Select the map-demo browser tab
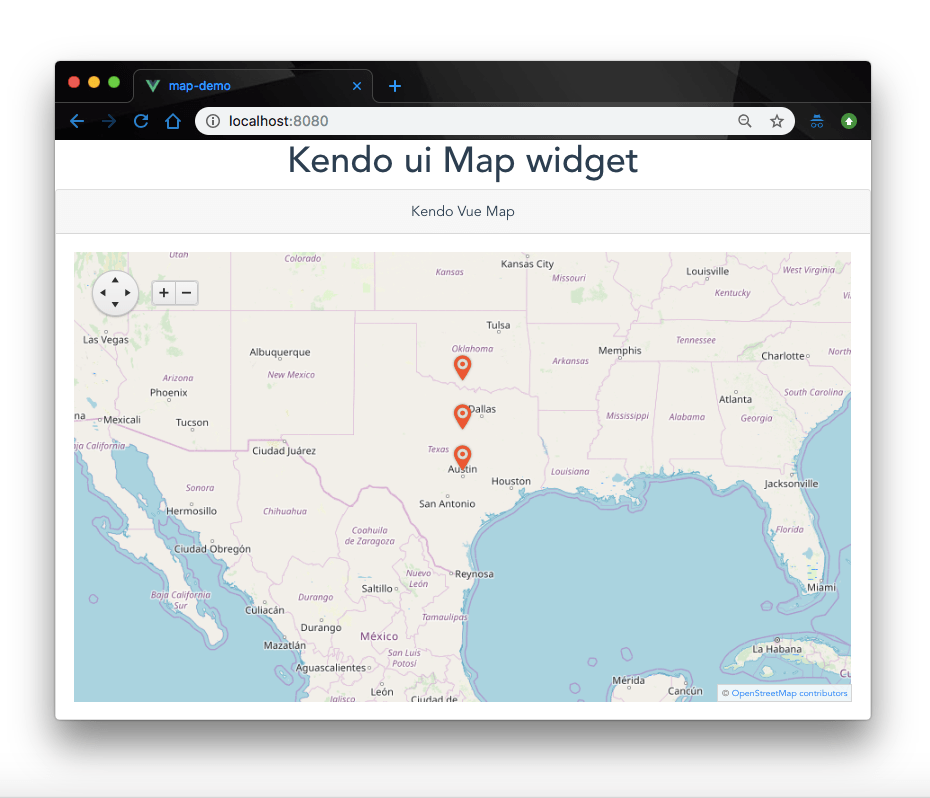The height and width of the screenshot is (798, 930). point(253,86)
